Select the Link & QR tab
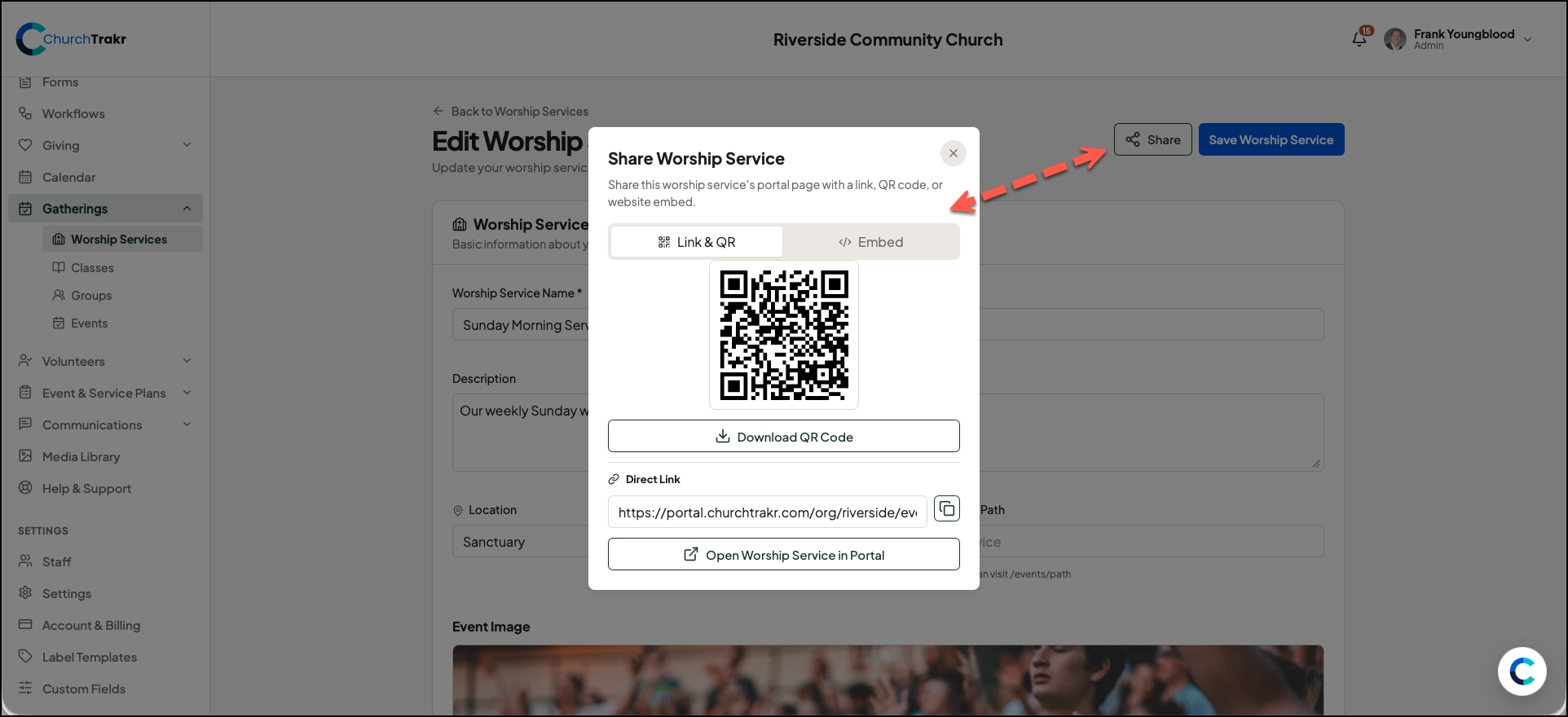 [697, 242]
